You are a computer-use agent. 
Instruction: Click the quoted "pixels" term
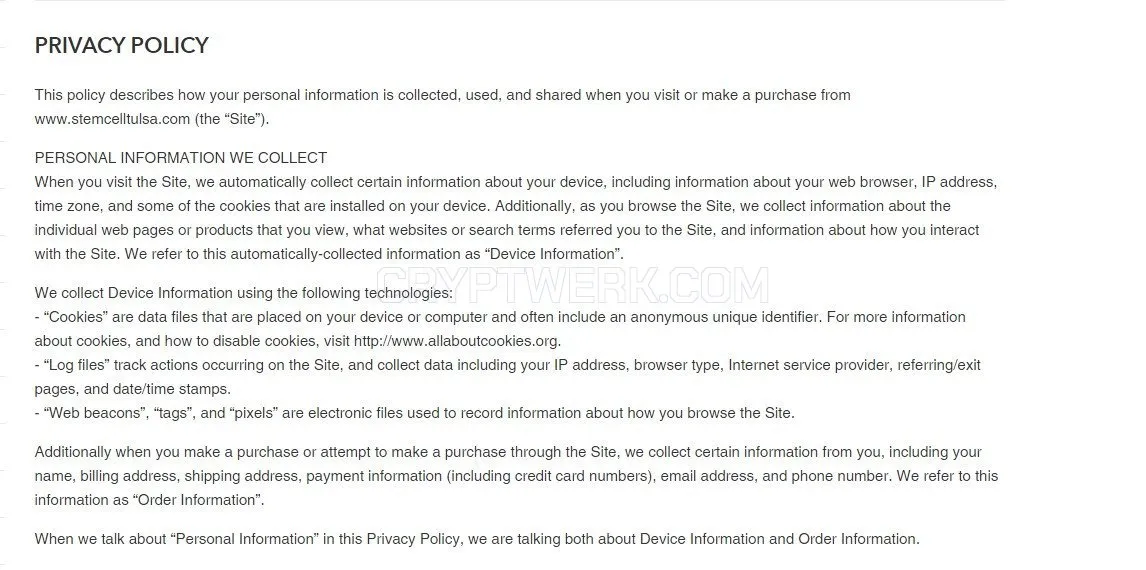254,414
